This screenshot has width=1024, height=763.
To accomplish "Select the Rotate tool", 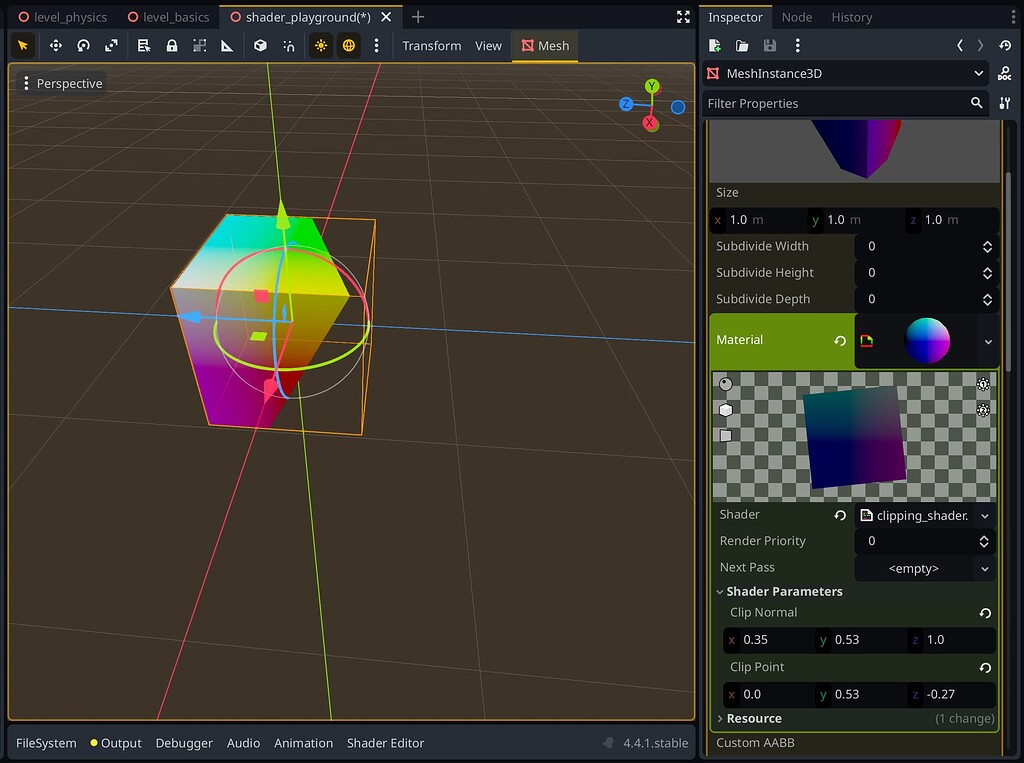I will [83, 45].
